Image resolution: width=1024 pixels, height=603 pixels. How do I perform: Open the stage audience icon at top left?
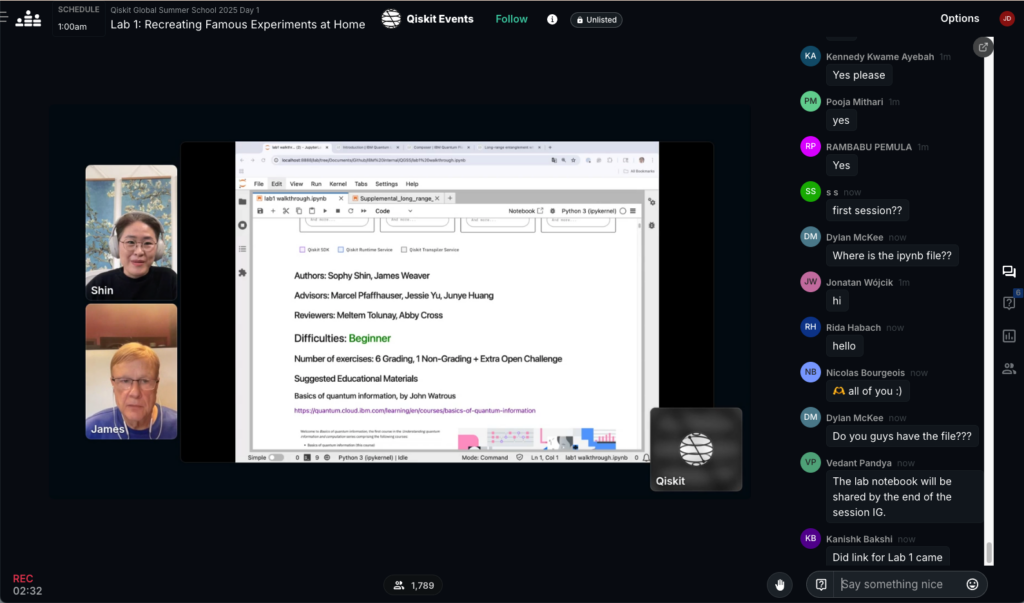pyautogui.click(x=28, y=19)
